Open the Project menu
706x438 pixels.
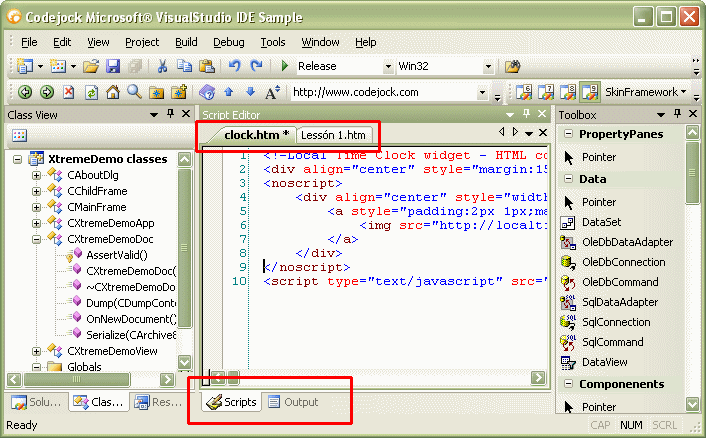142,42
